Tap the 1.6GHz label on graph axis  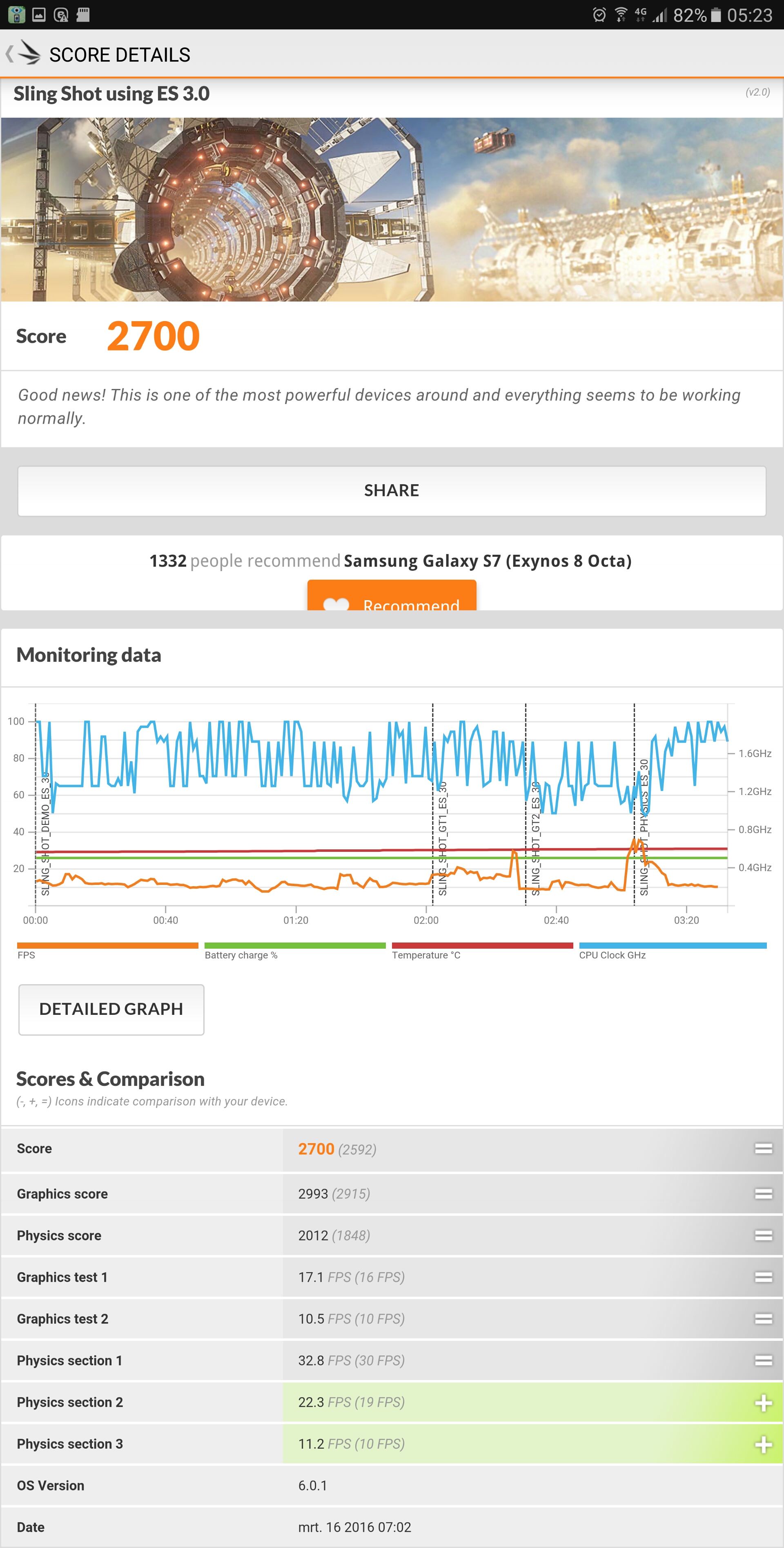tap(755, 753)
